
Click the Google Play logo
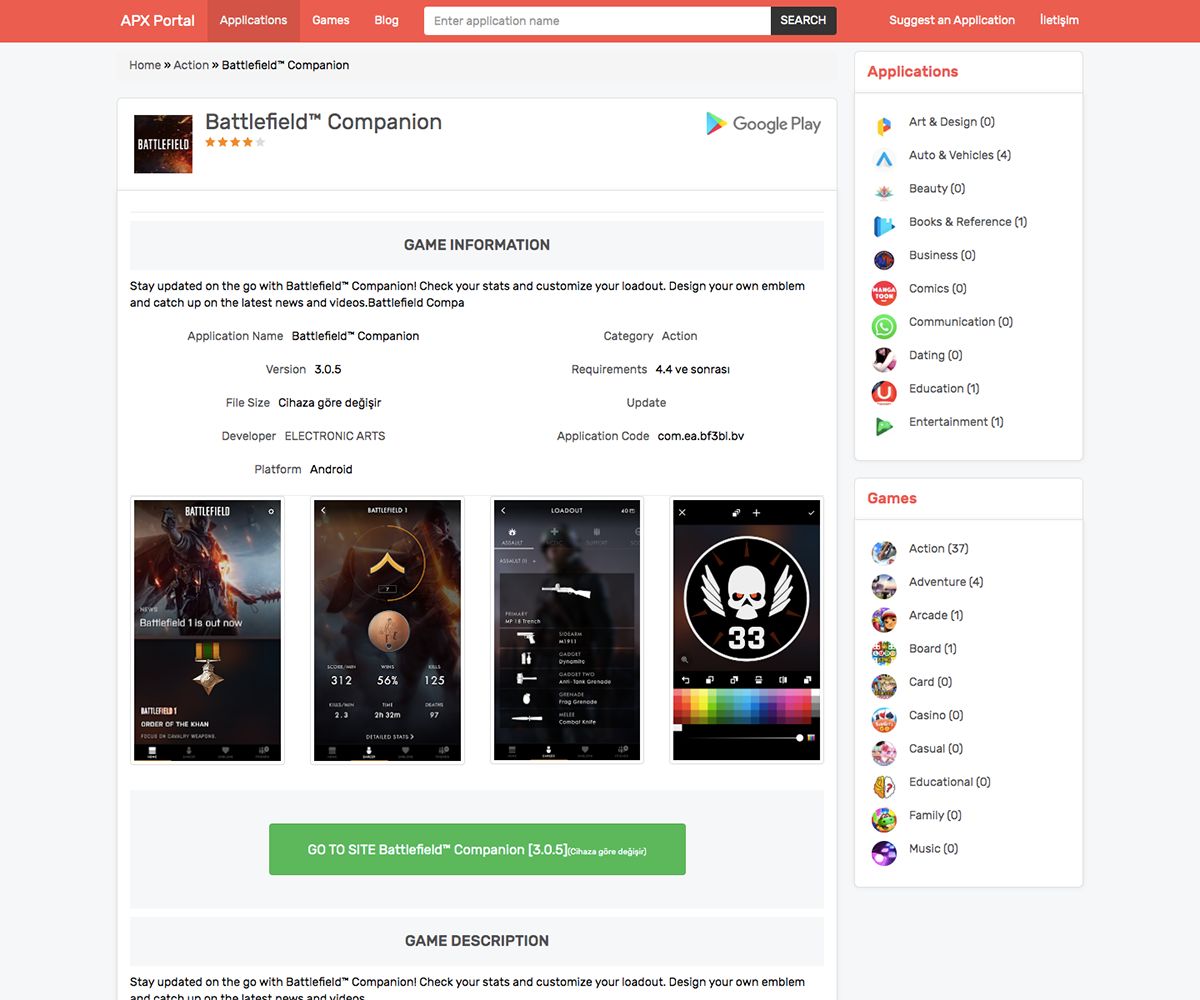point(763,124)
